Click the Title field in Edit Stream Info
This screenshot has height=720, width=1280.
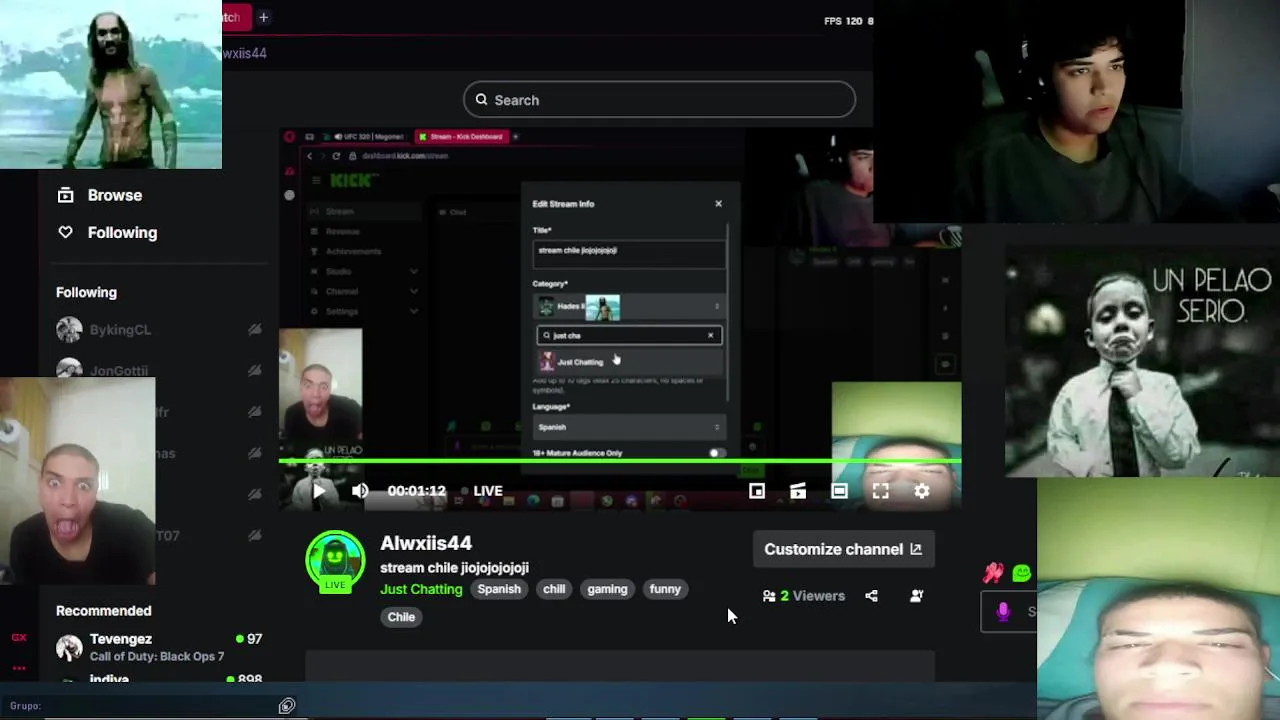(629, 254)
